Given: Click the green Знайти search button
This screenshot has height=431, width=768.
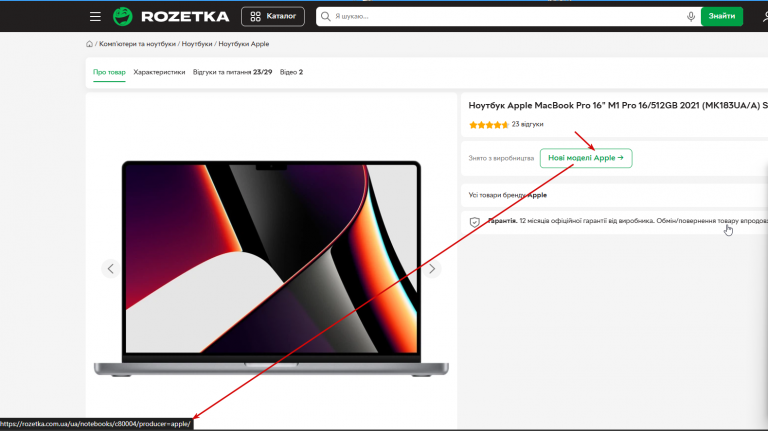Looking at the screenshot, I should point(721,17).
